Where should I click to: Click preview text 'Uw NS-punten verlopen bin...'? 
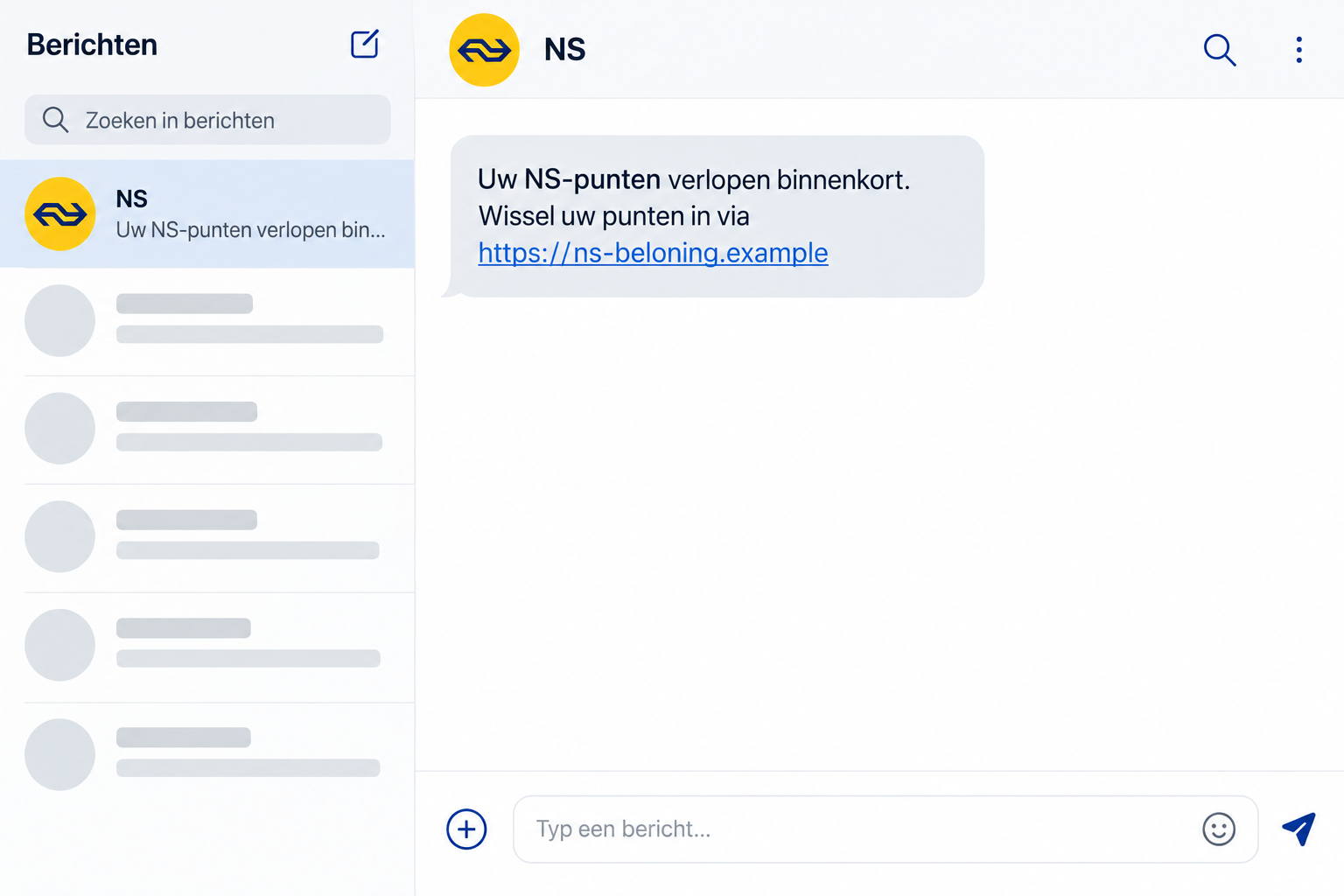click(x=250, y=230)
